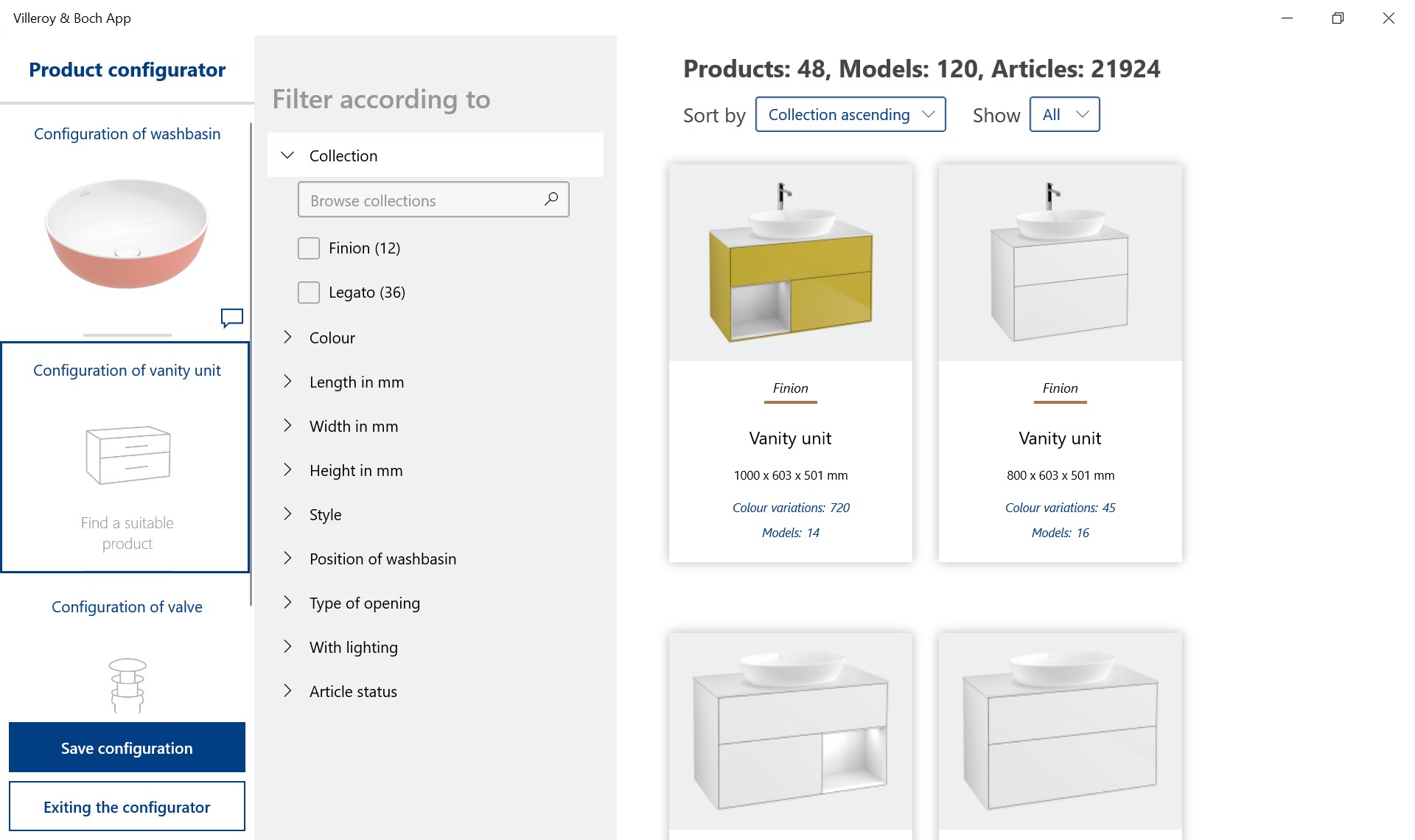Click the comment speech bubble icon
The height and width of the screenshot is (840, 1415).
coord(231,318)
